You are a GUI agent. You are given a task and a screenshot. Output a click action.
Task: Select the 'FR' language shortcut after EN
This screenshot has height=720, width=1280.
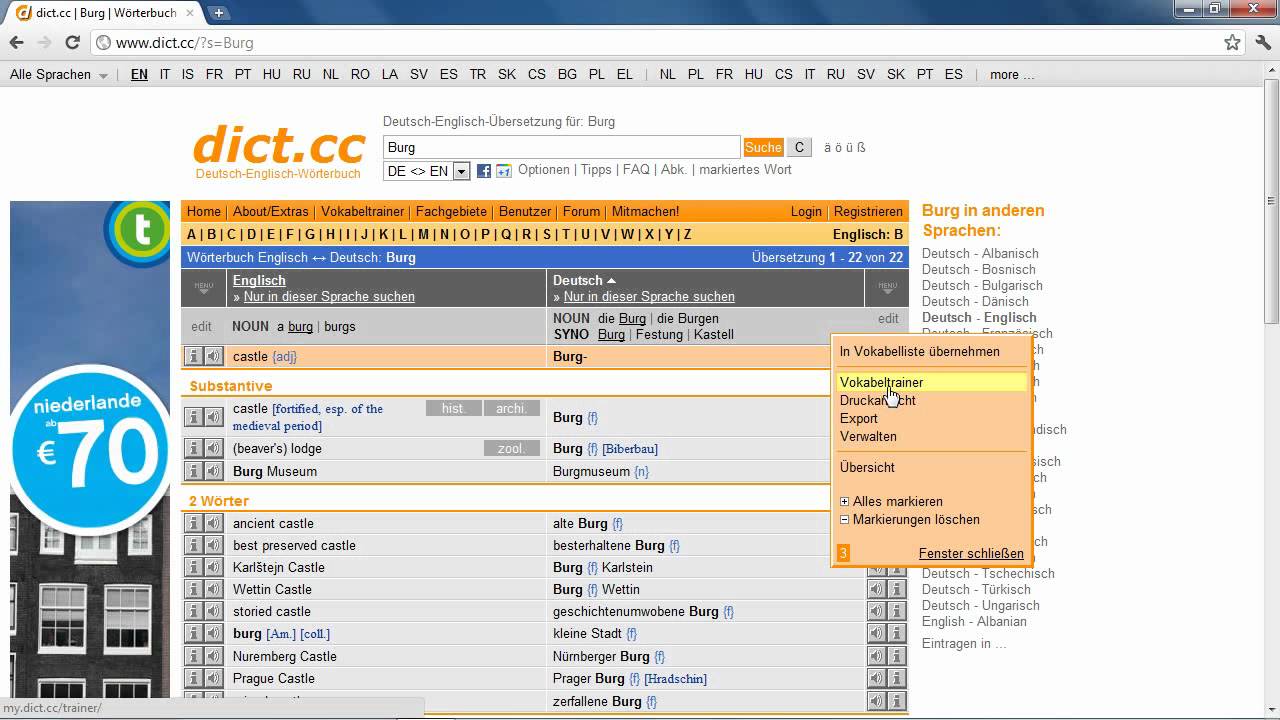click(214, 74)
